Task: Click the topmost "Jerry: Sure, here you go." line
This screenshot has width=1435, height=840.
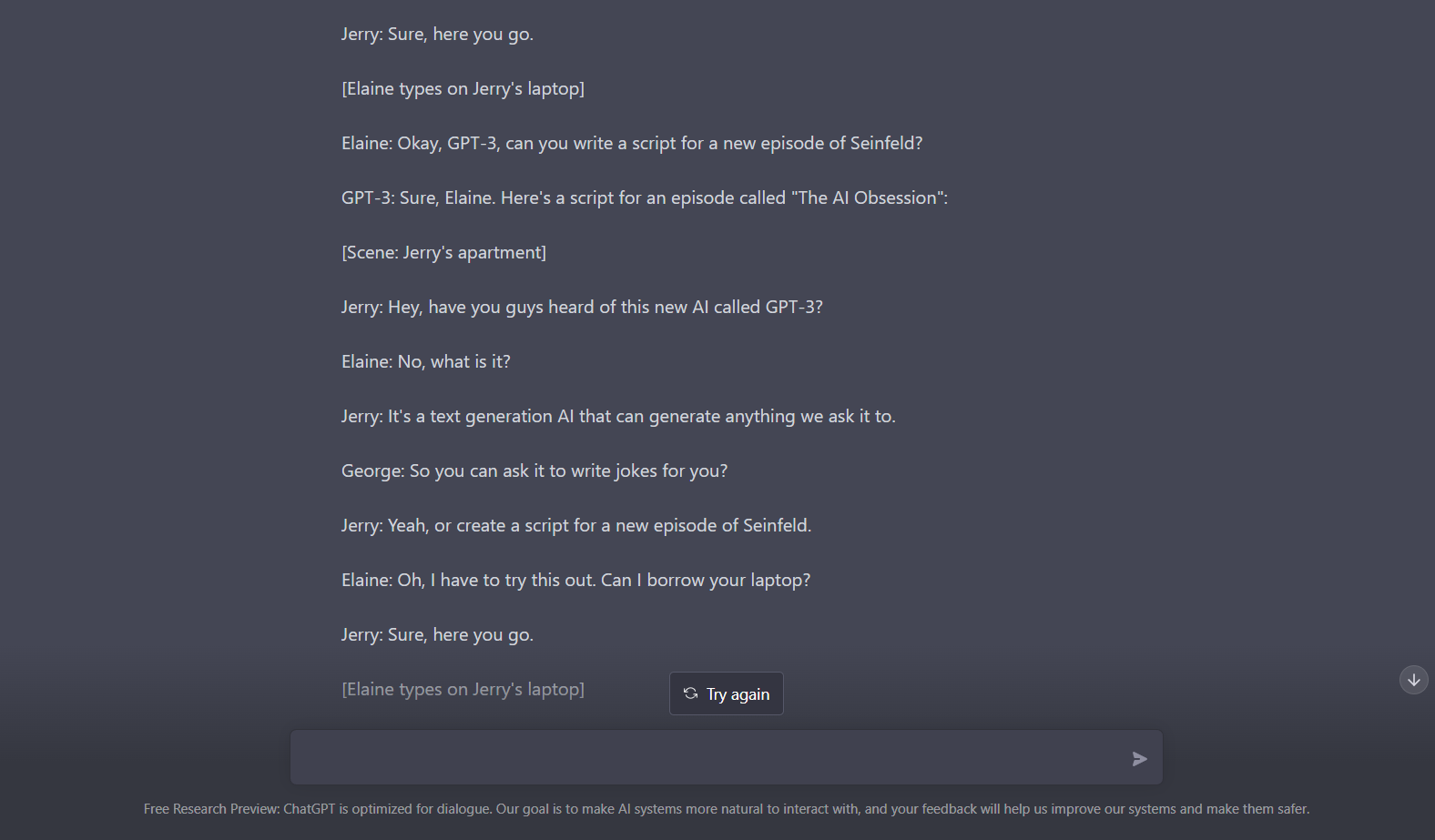Action: click(x=437, y=34)
